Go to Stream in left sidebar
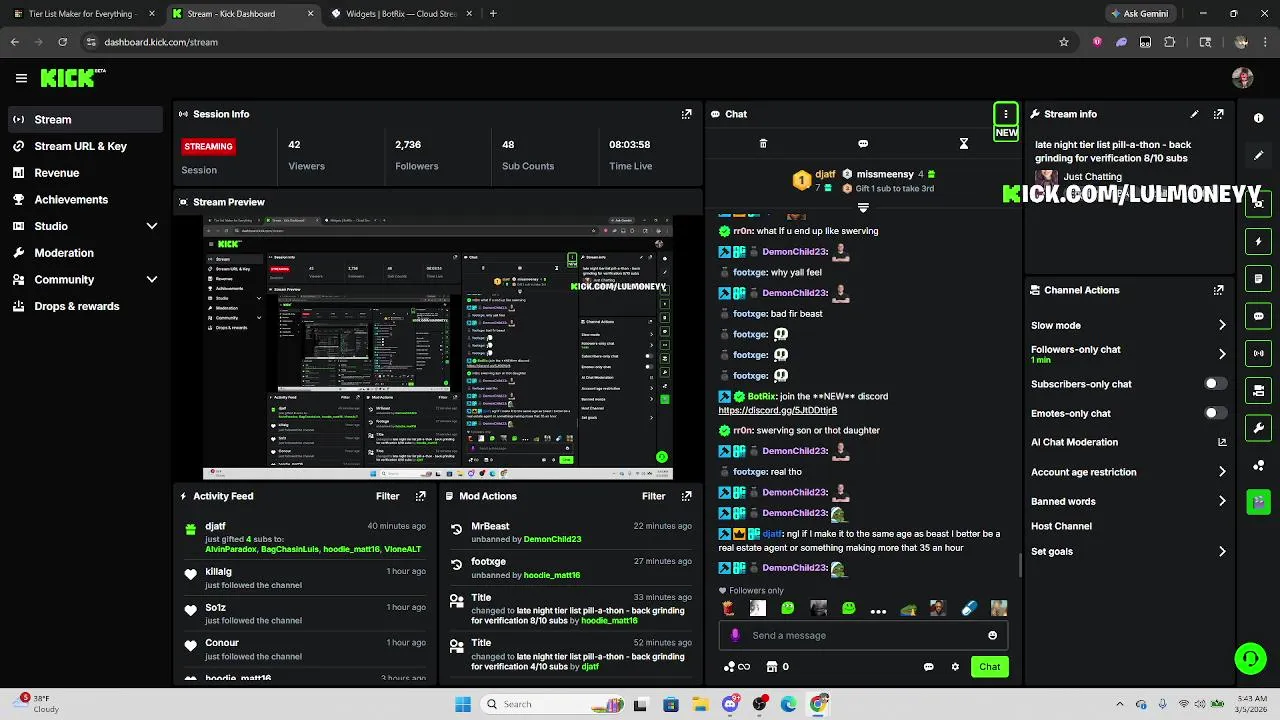Screen dimensions: 1280x720 tap(85, 119)
